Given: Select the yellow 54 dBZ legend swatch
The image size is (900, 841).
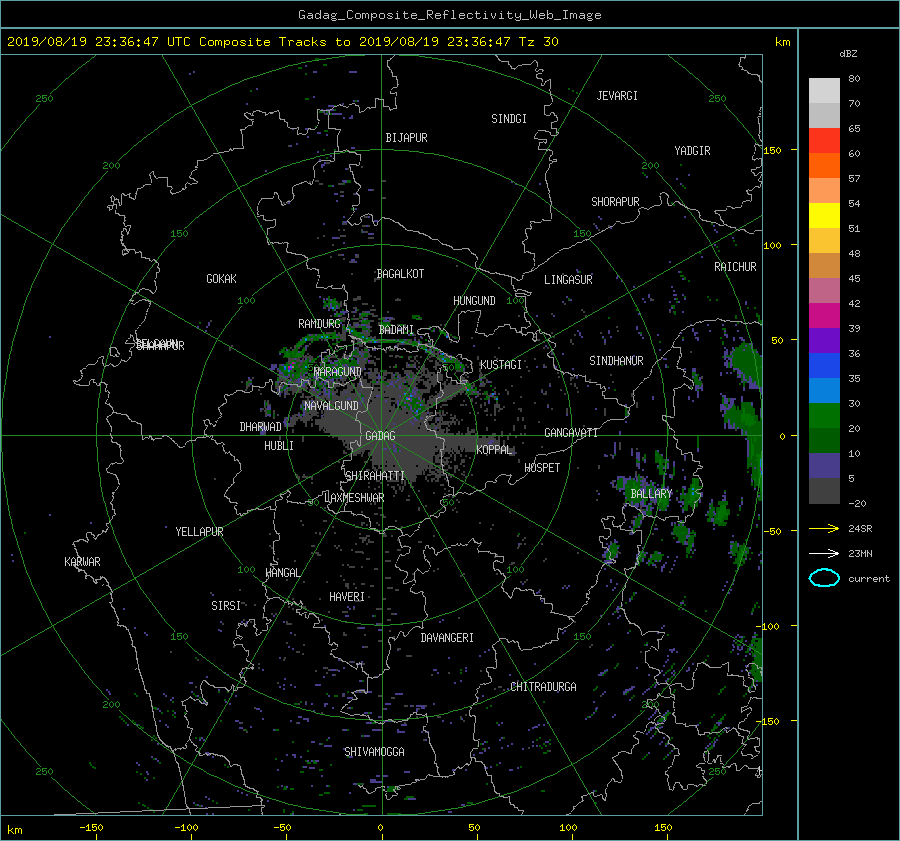Looking at the screenshot, I should [824, 215].
